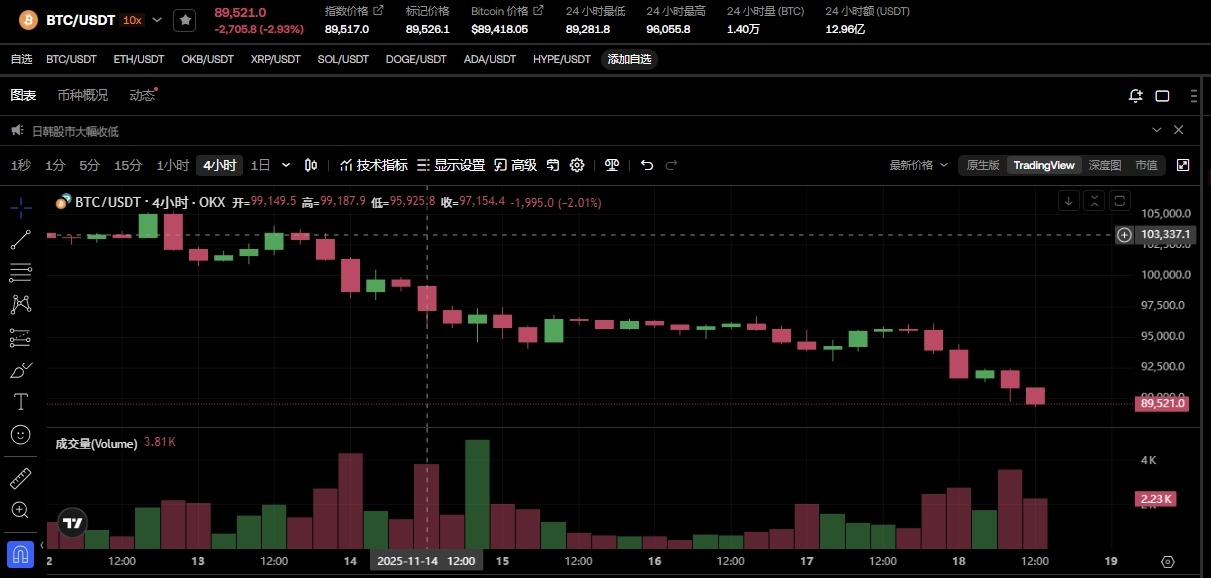Select the brush drawing tool

[x=21, y=369]
